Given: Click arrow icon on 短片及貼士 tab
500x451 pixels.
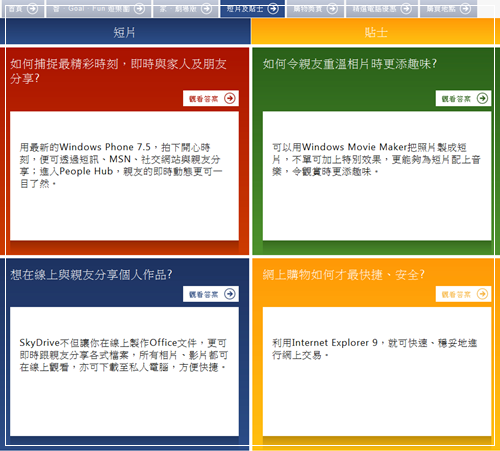Looking at the screenshot, I should click(x=273, y=9).
